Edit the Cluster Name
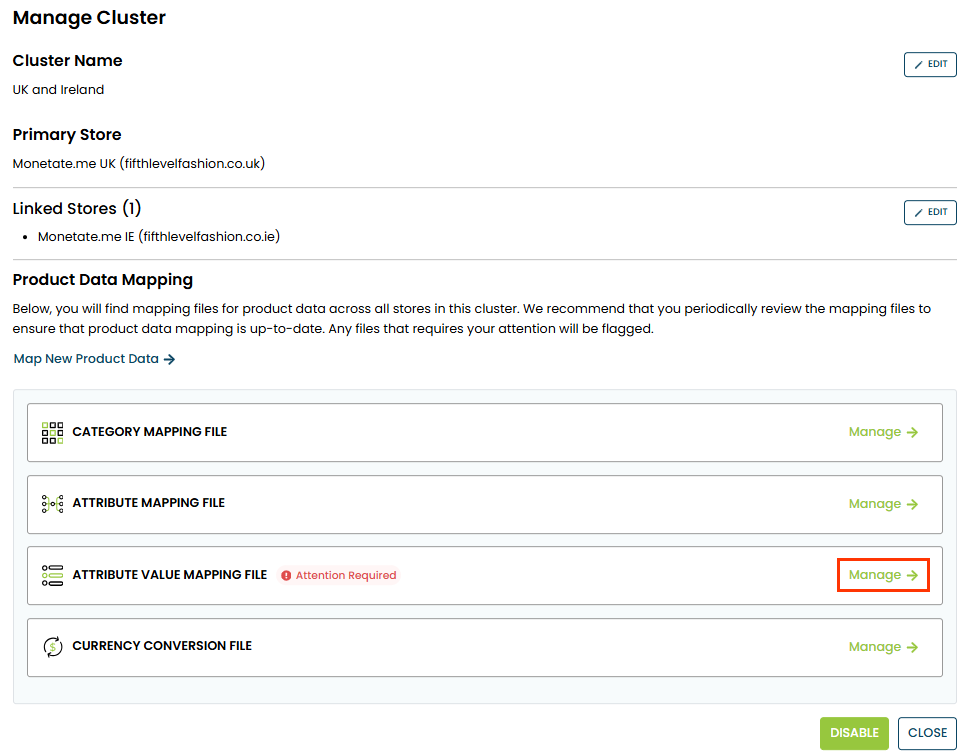The width and height of the screenshot is (969, 754). (x=930, y=64)
